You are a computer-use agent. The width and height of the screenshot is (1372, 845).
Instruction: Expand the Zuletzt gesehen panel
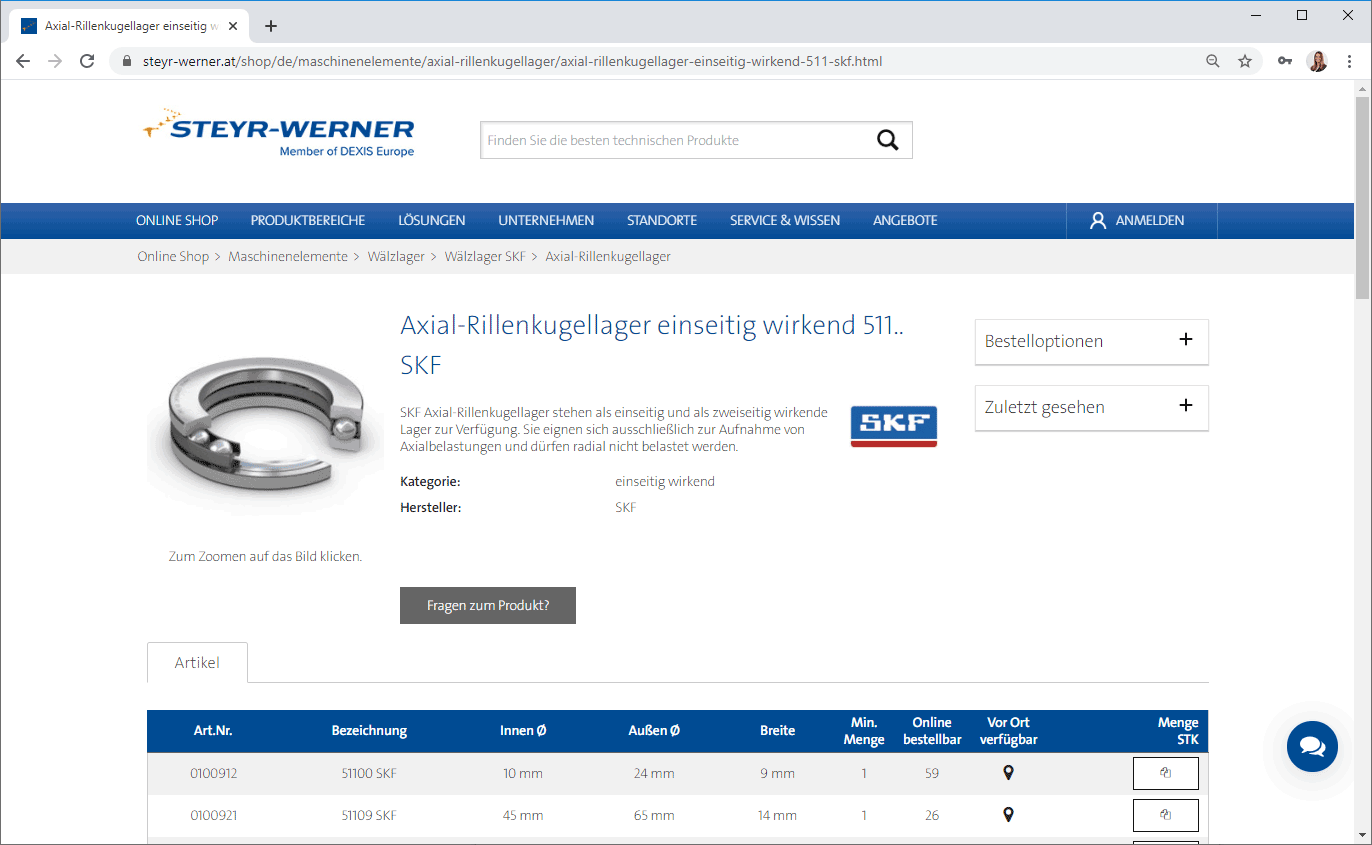(1091, 407)
